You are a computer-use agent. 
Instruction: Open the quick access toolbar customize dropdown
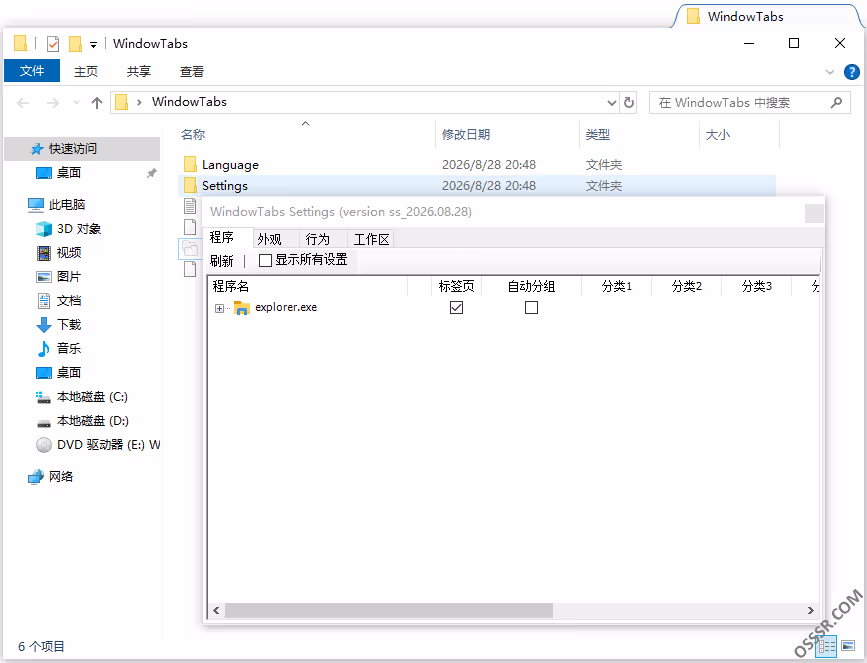pyautogui.click(x=93, y=44)
